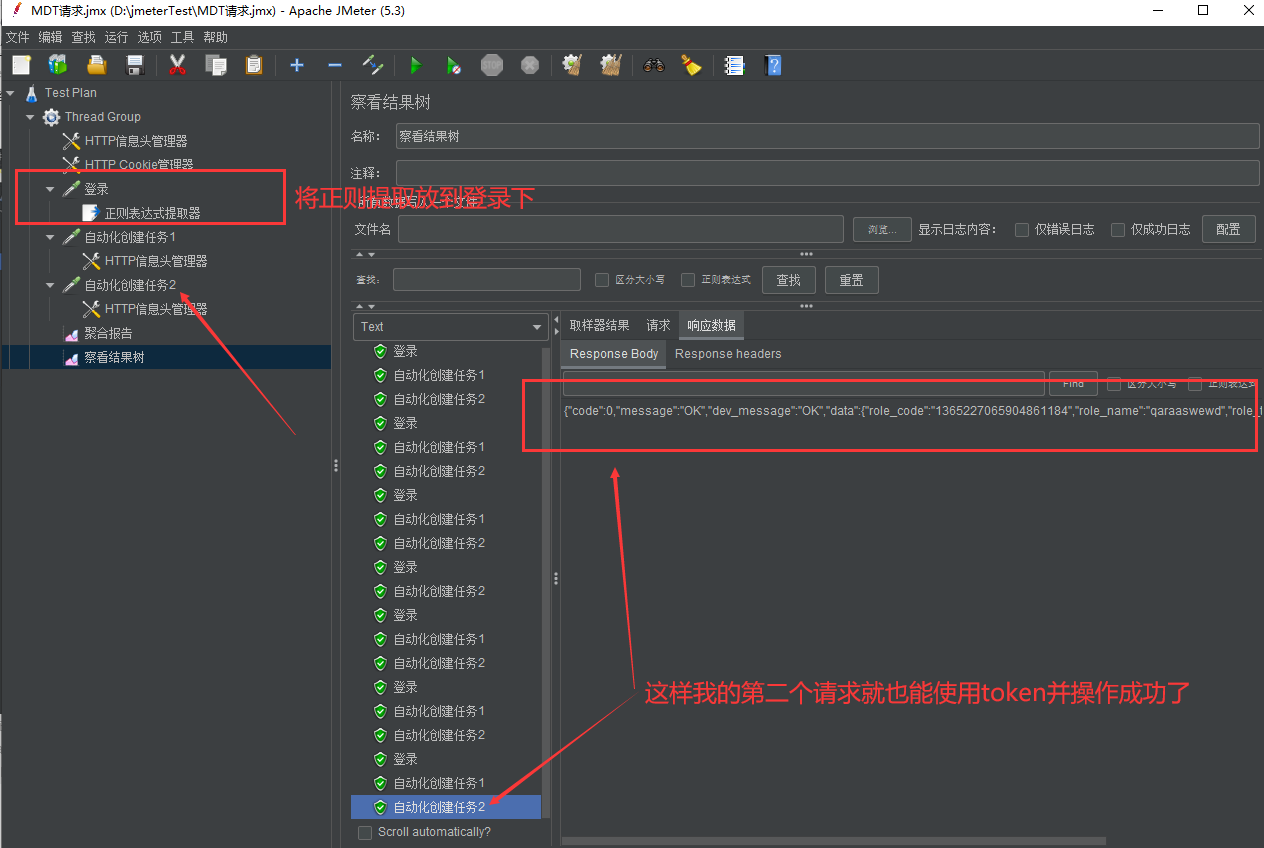Select 察看结果树 in the test tree
Screen dimensions: 1264x848
pos(114,357)
